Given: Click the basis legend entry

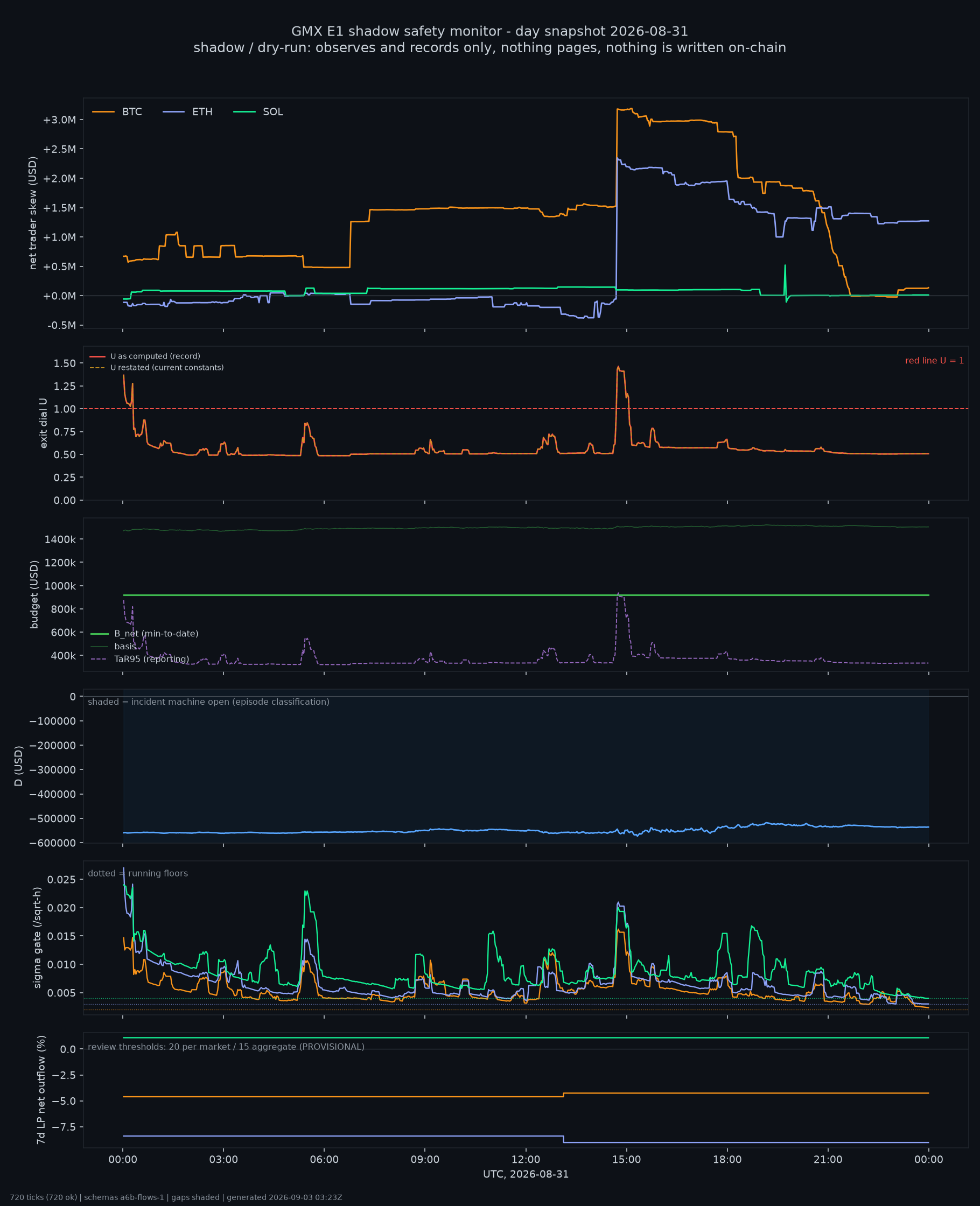Looking at the screenshot, I should [x=114, y=646].
